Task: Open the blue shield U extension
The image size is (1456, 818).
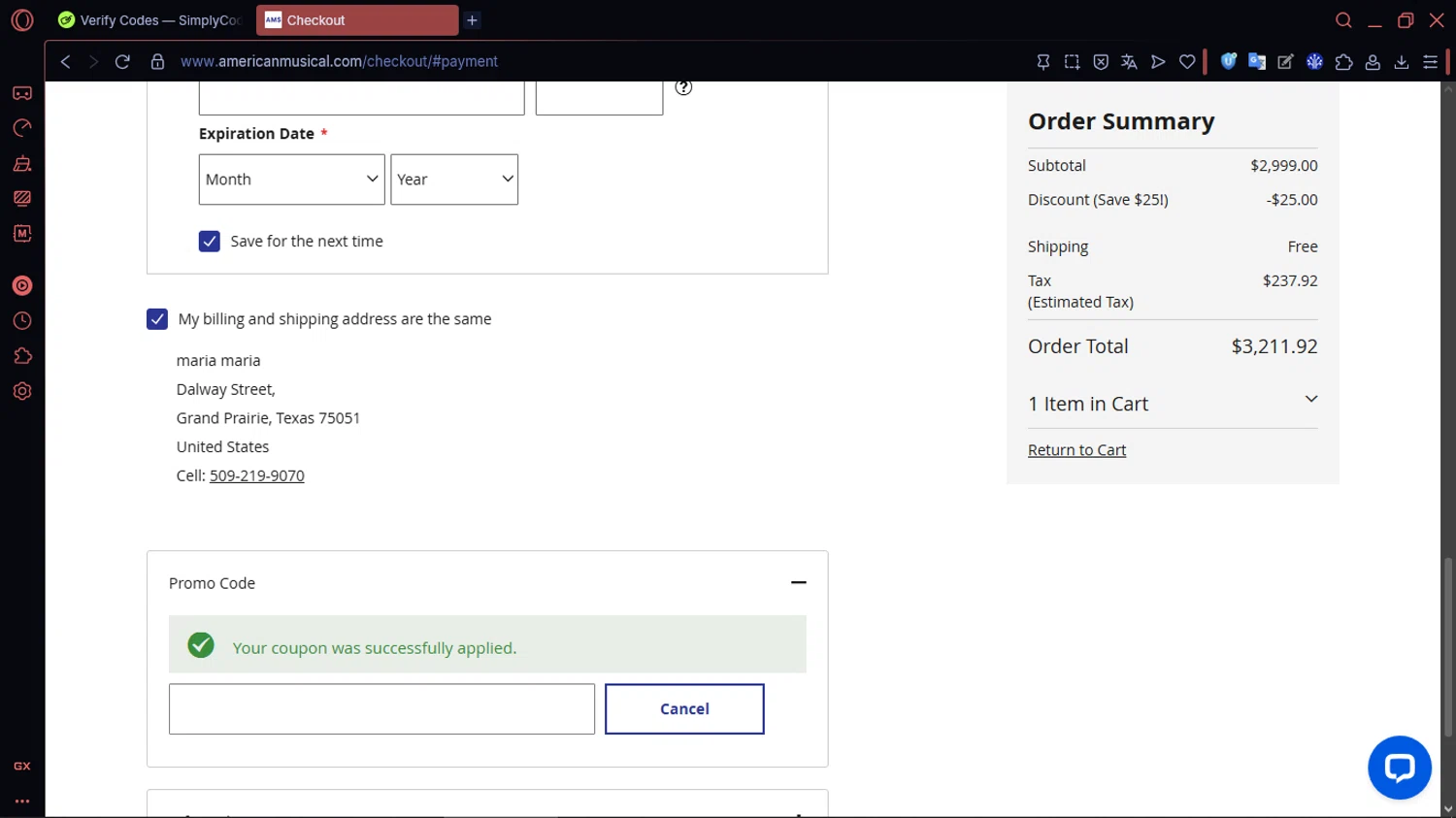Action: click(1229, 61)
